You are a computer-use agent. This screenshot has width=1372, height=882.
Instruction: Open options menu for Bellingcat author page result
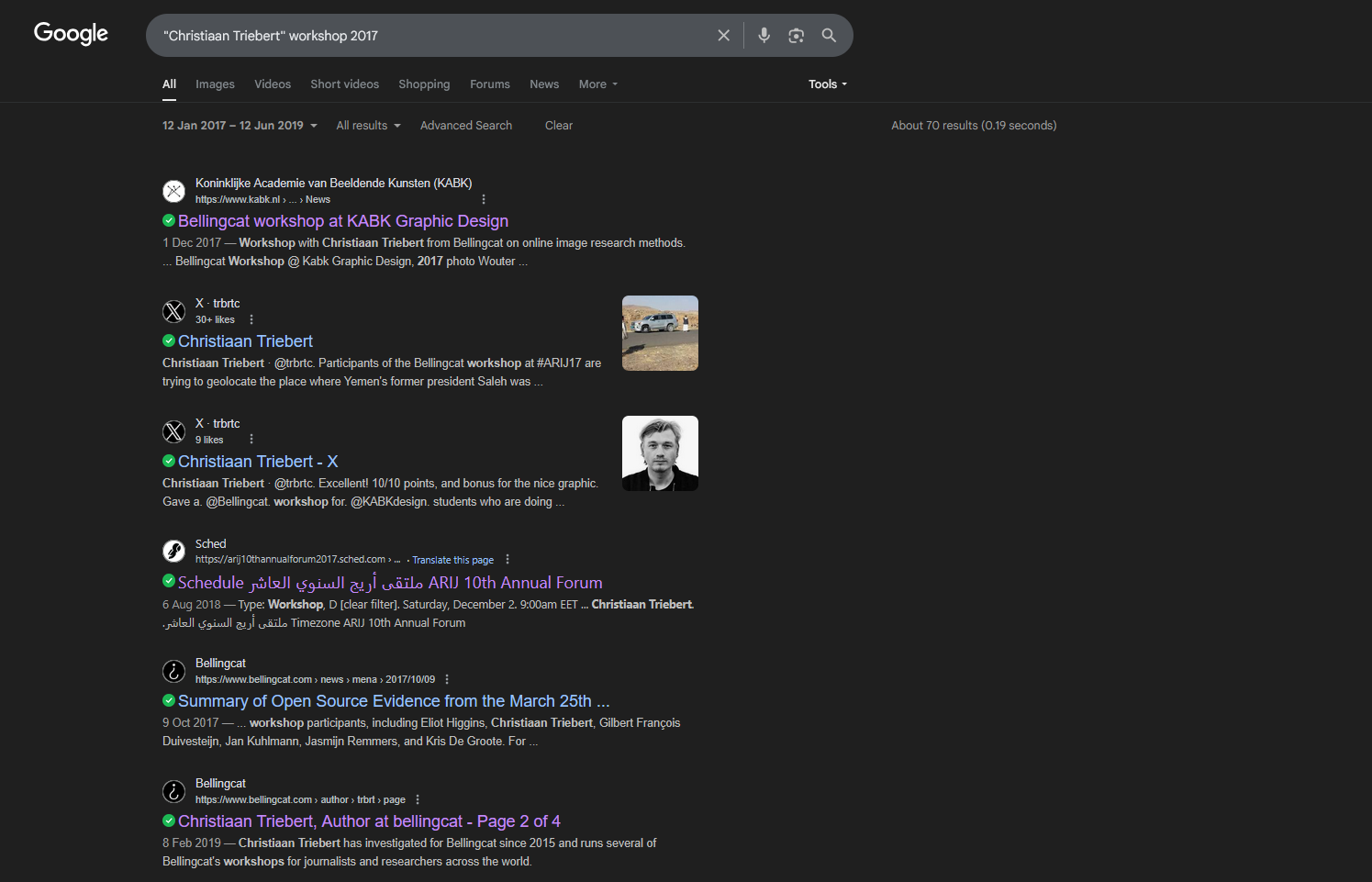(x=418, y=799)
